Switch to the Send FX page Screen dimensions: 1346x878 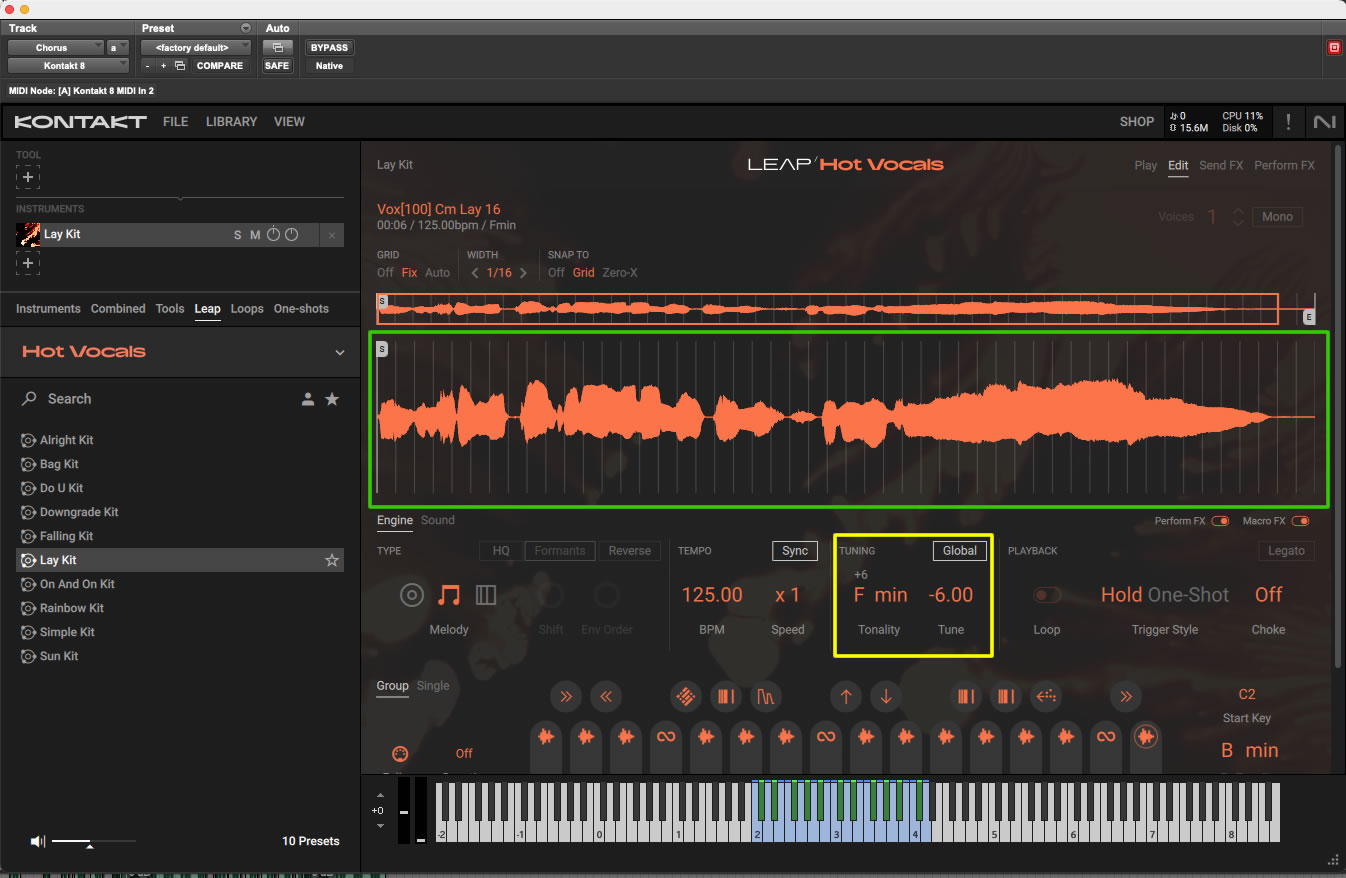[1221, 166]
